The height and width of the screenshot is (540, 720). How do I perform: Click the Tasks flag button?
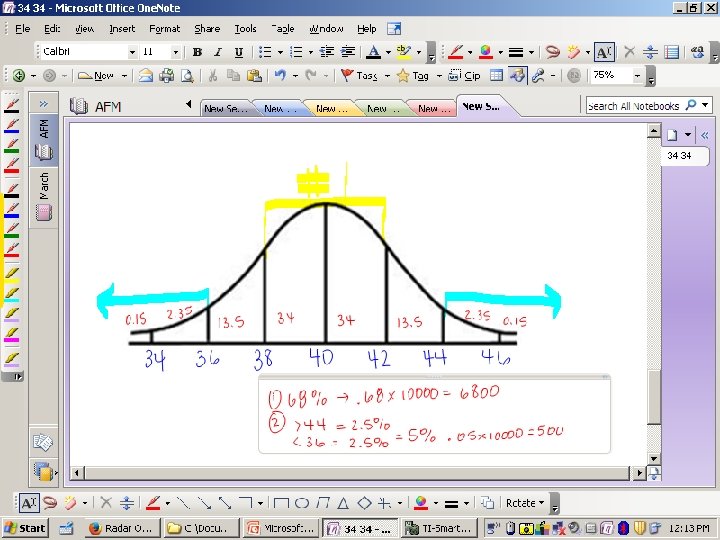(x=360, y=76)
